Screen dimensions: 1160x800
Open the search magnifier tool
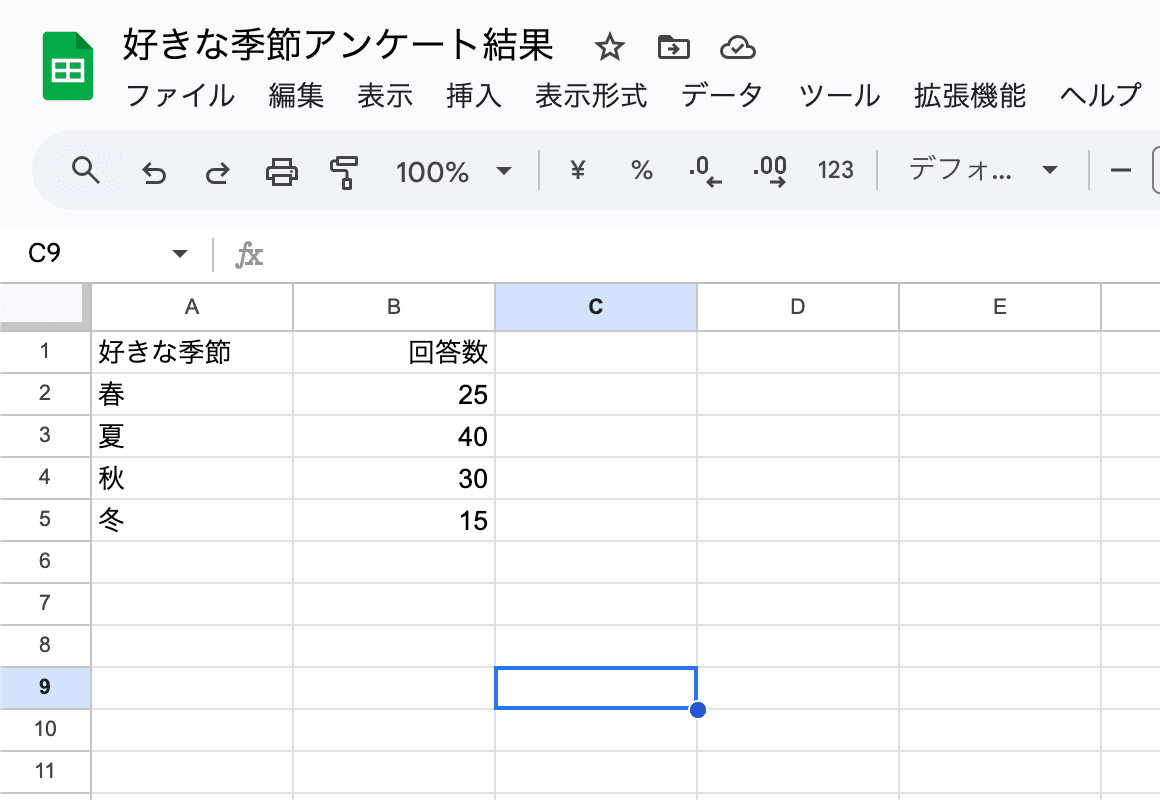pyautogui.click(x=87, y=171)
